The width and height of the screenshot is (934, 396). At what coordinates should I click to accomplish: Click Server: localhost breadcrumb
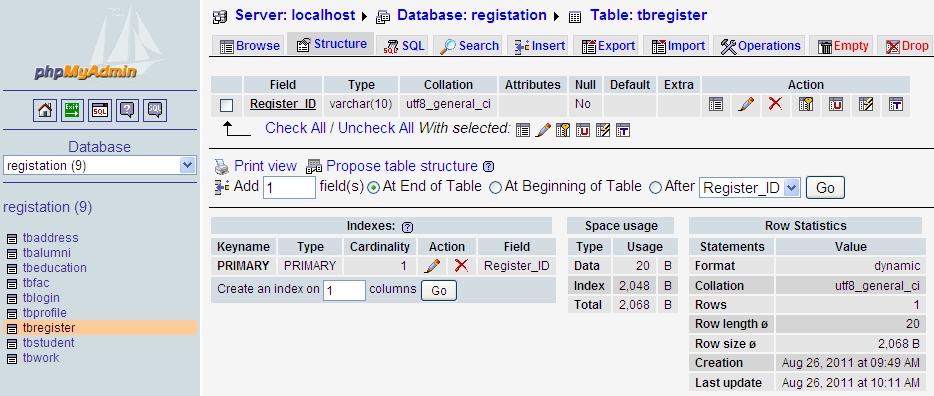click(295, 15)
